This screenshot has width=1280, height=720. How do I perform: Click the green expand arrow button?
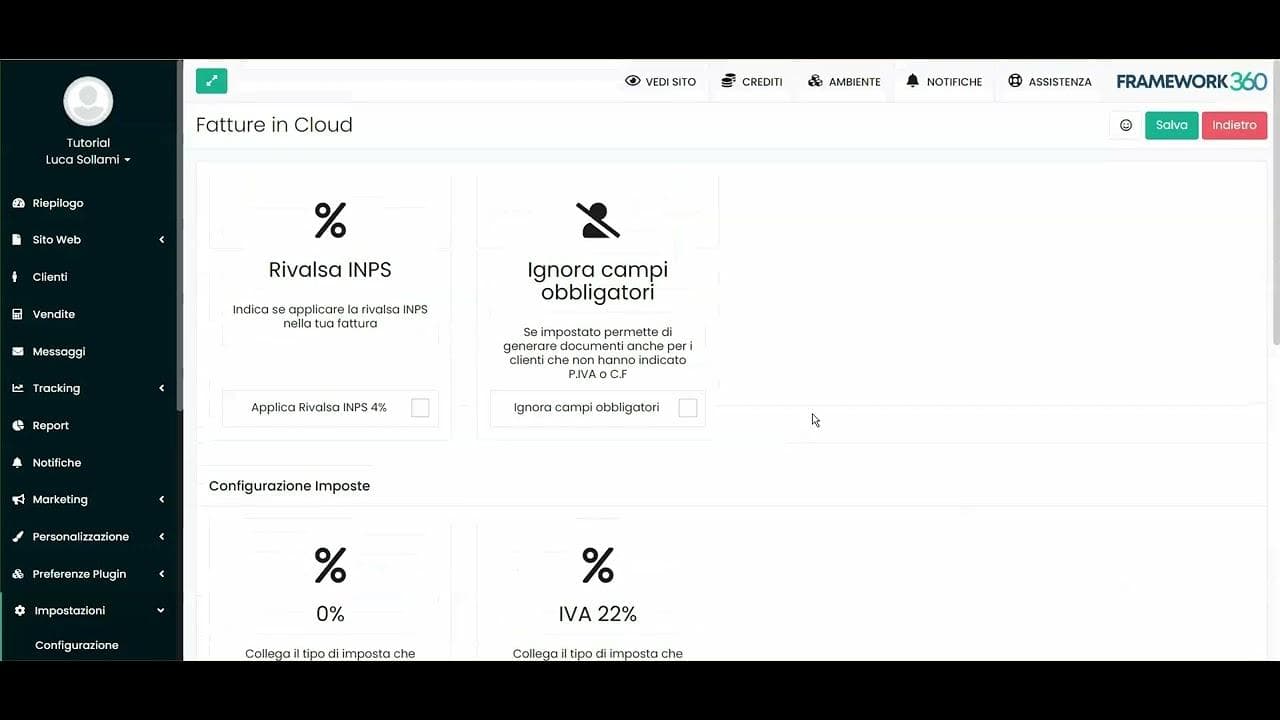211,80
